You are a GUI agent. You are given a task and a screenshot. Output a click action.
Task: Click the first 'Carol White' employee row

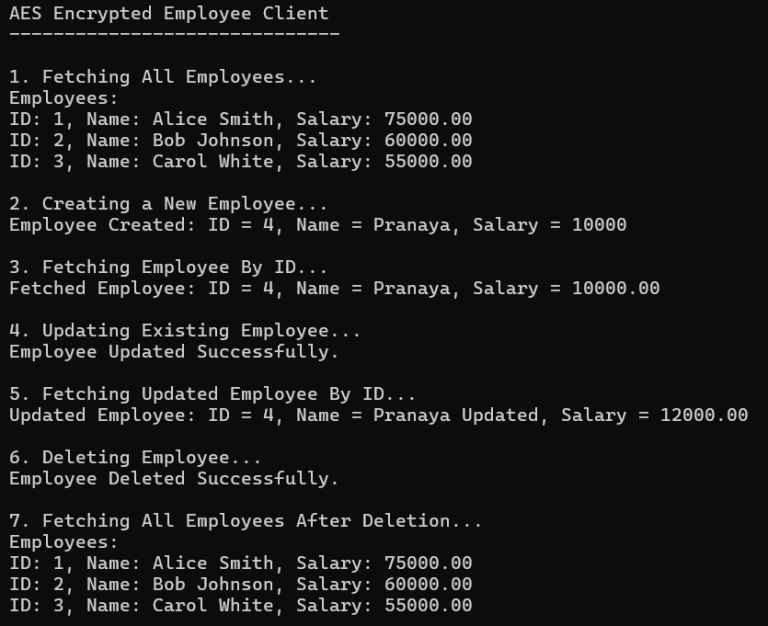240,162
